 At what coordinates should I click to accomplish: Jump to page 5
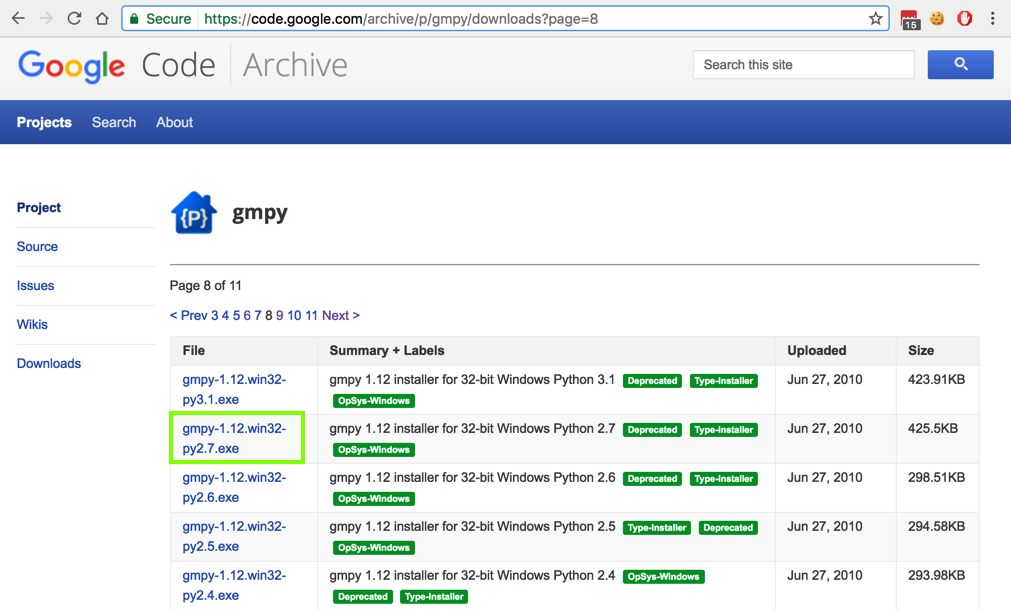coord(236,315)
